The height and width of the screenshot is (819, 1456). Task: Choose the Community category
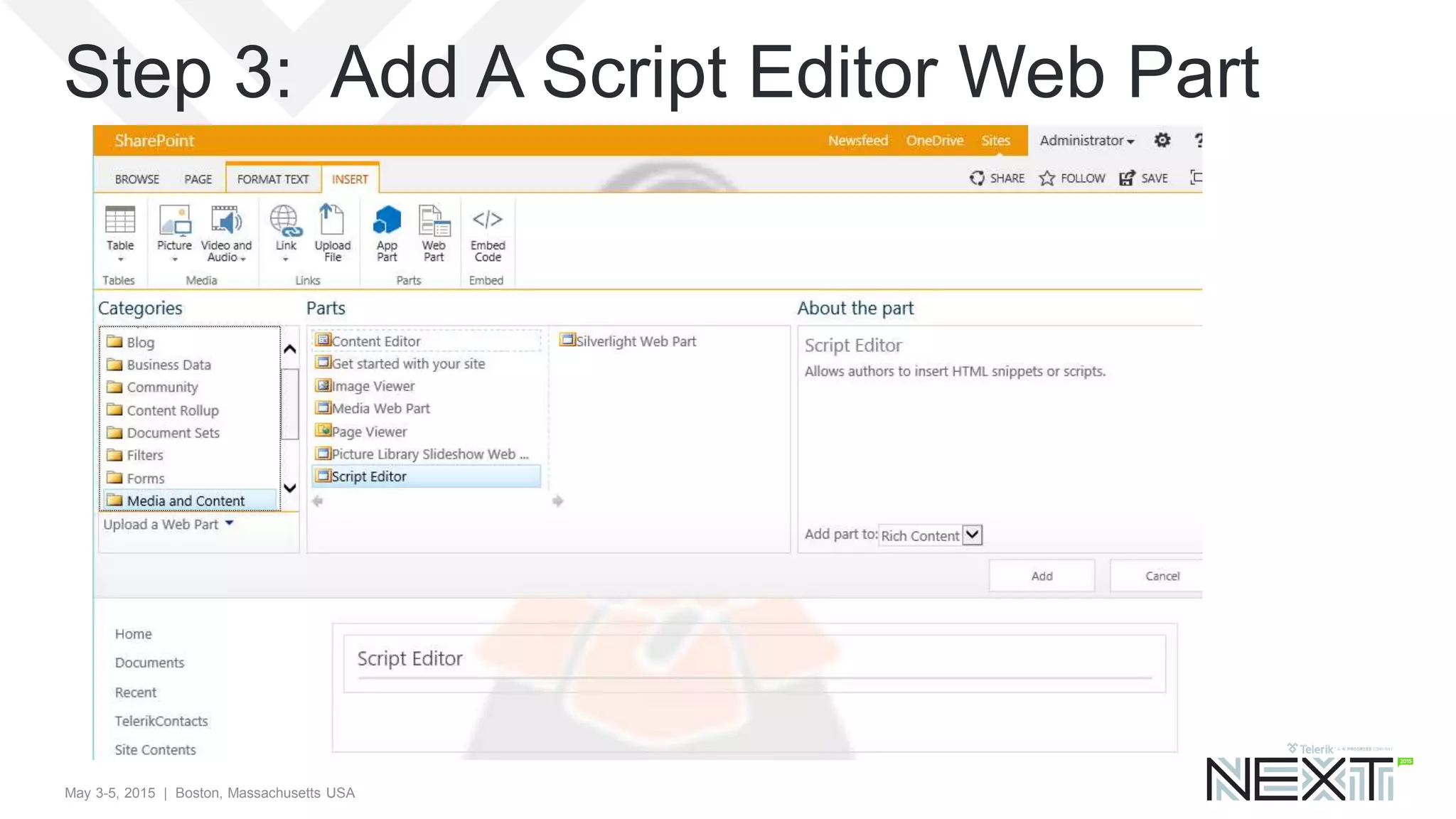tap(152, 387)
